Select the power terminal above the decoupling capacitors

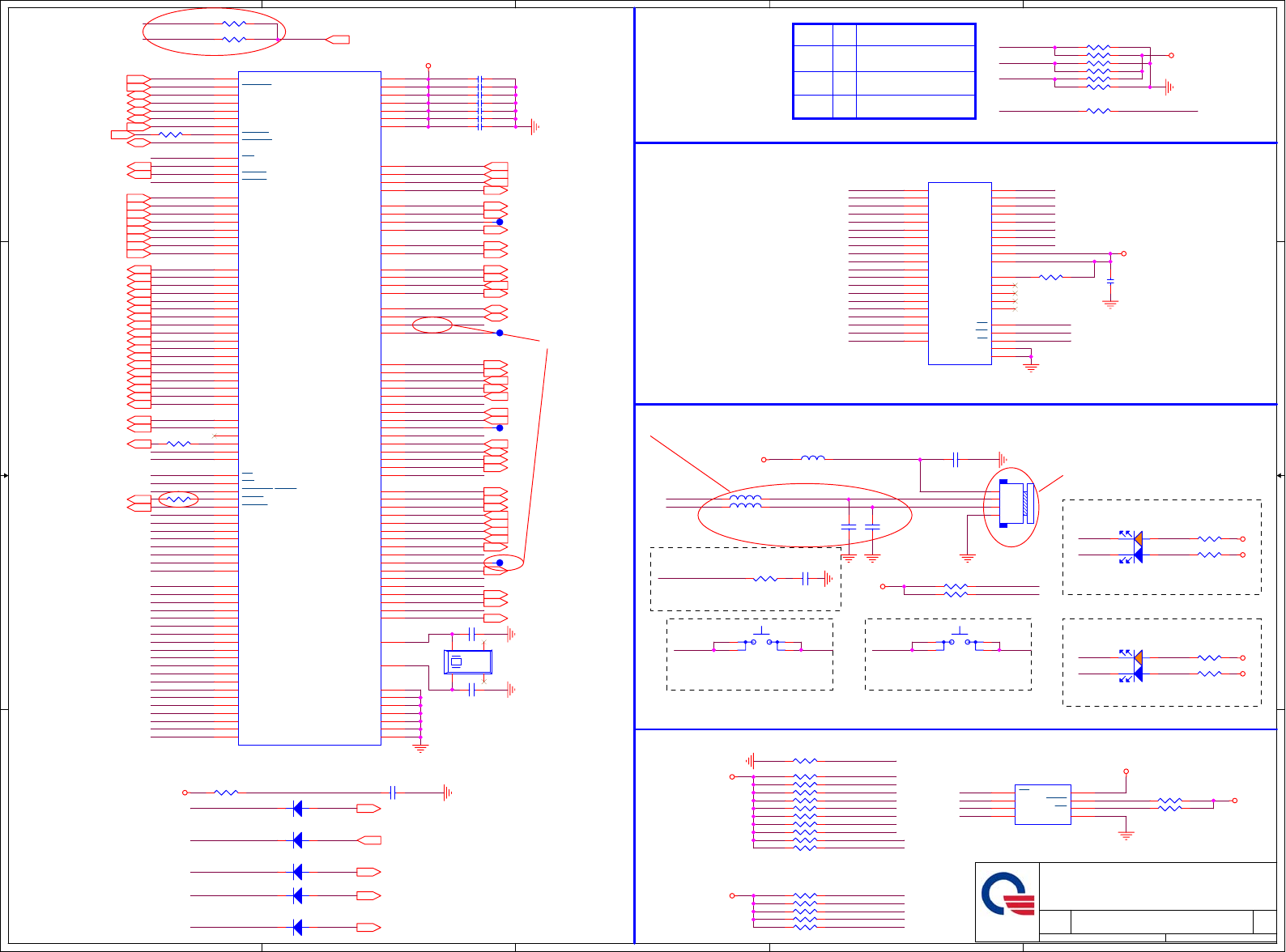pos(428,66)
